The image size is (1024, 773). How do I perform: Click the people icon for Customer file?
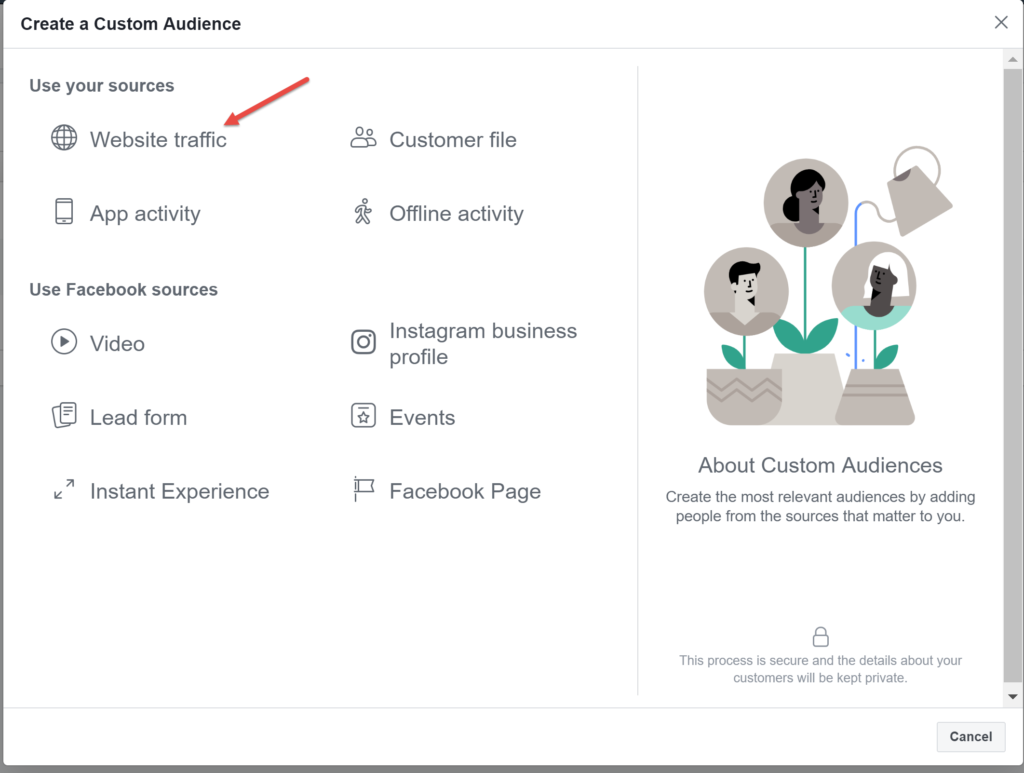(x=363, y=138)
